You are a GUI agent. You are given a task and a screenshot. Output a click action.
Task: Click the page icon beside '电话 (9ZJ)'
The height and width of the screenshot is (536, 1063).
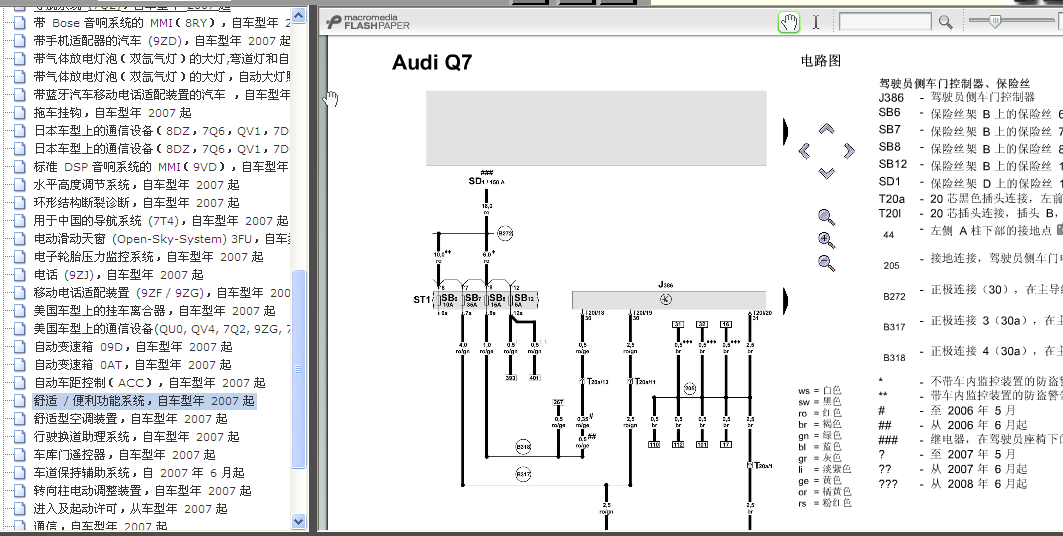pyautogui.click(x=20, y=274)
